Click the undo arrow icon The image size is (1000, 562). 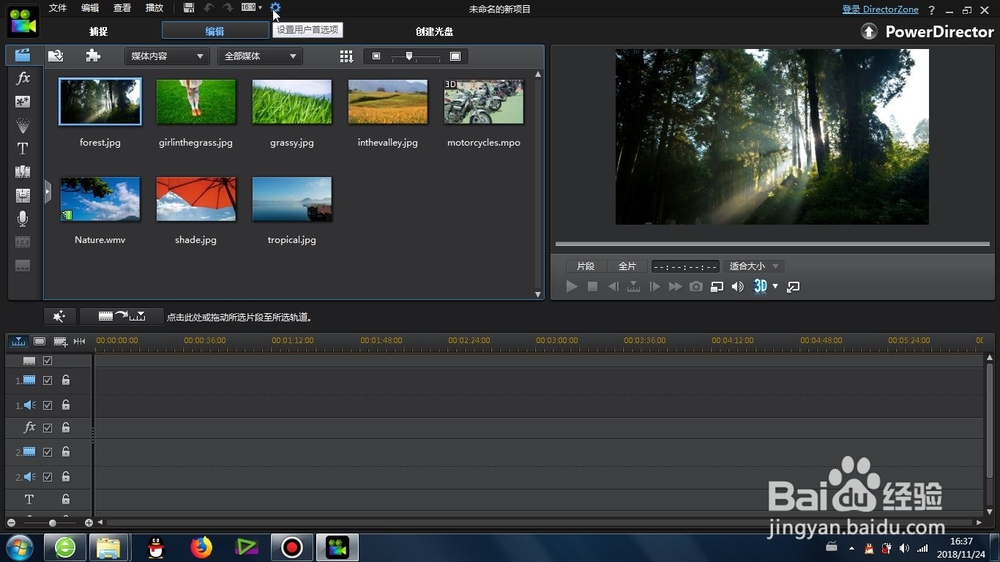(209, 8)
